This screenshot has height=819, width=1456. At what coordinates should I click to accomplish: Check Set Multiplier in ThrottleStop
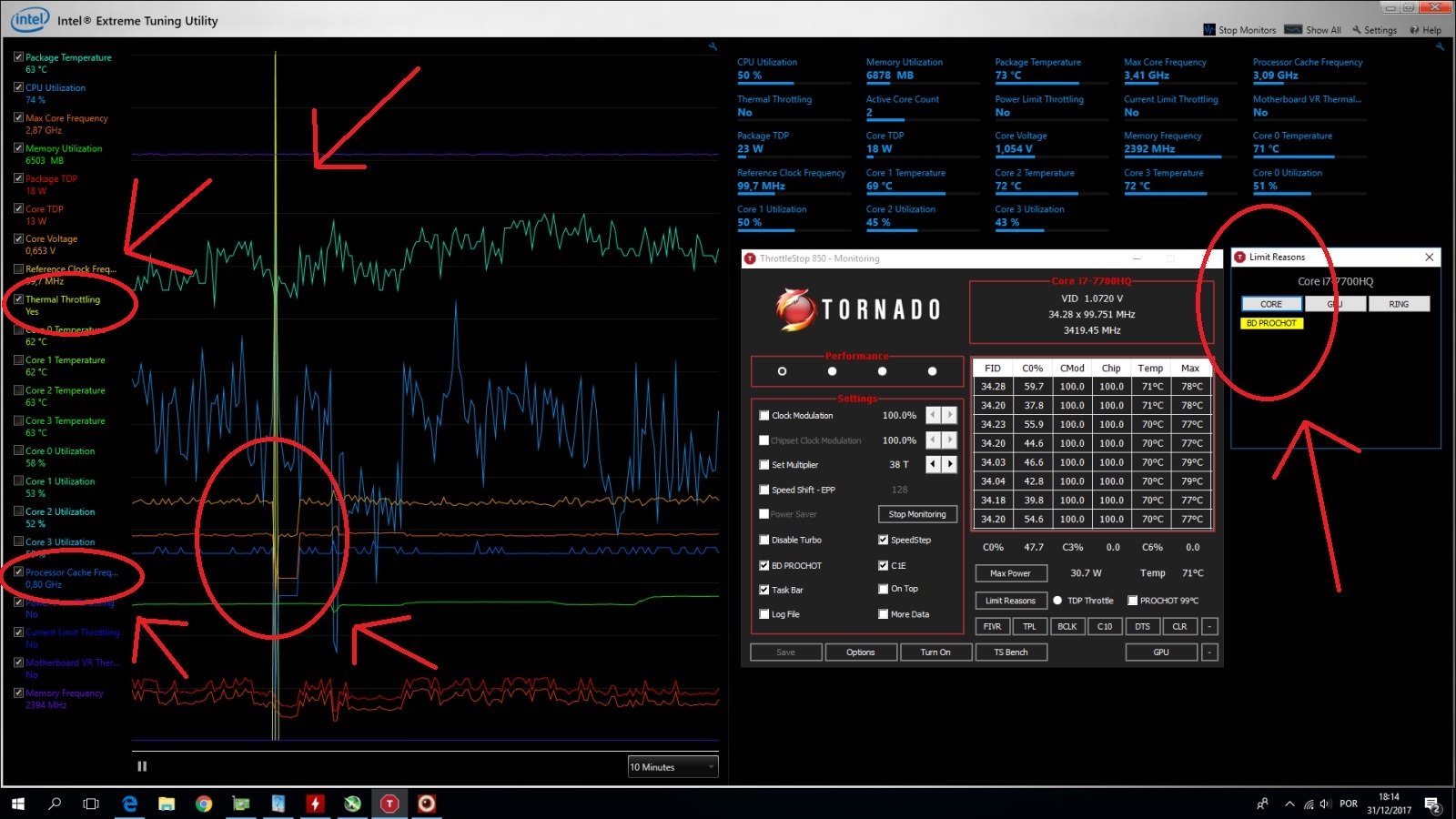764,464
